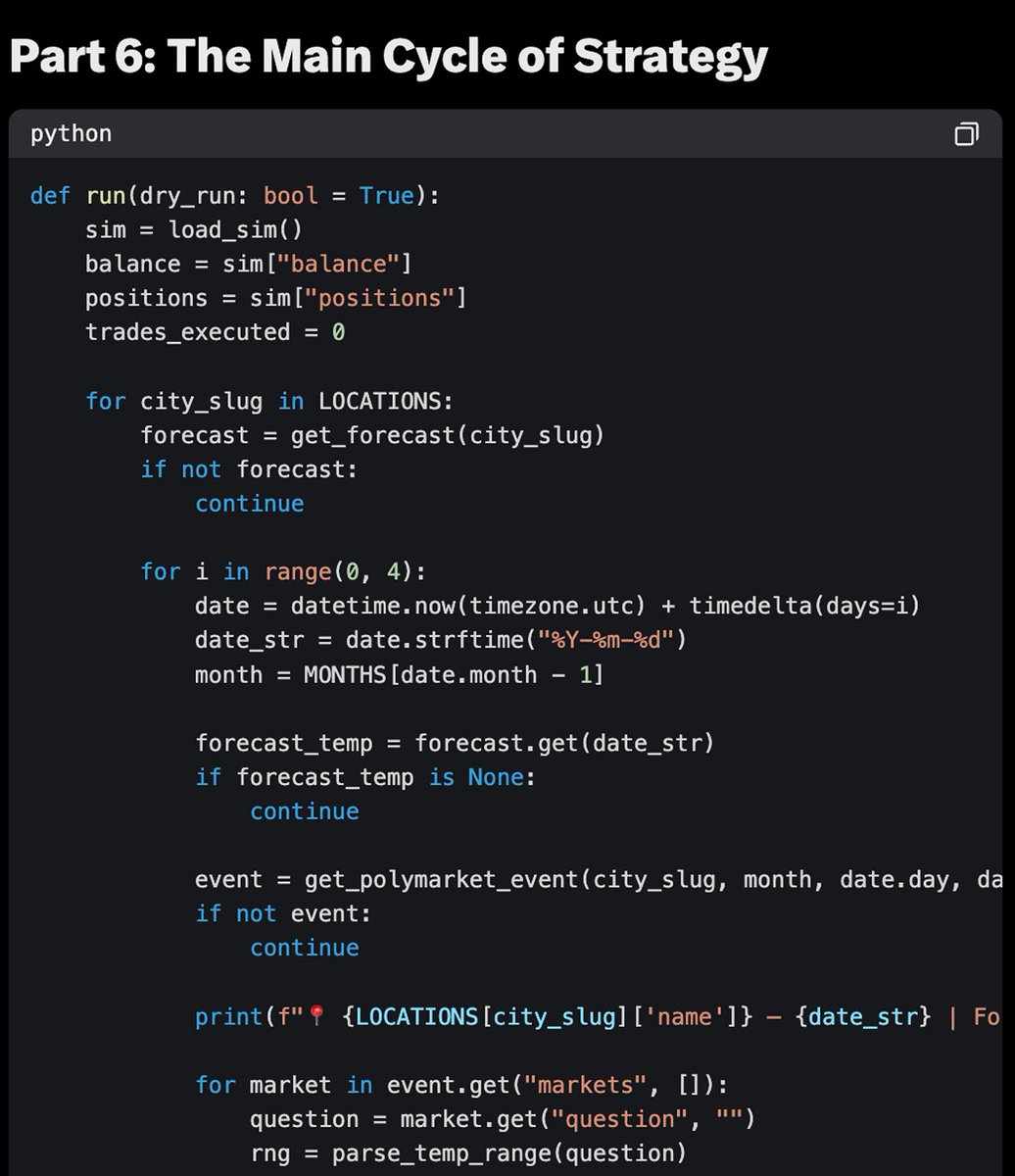Click the 'for market in event.get' line
The image size is (1015, 1176).
(461, 1085)
